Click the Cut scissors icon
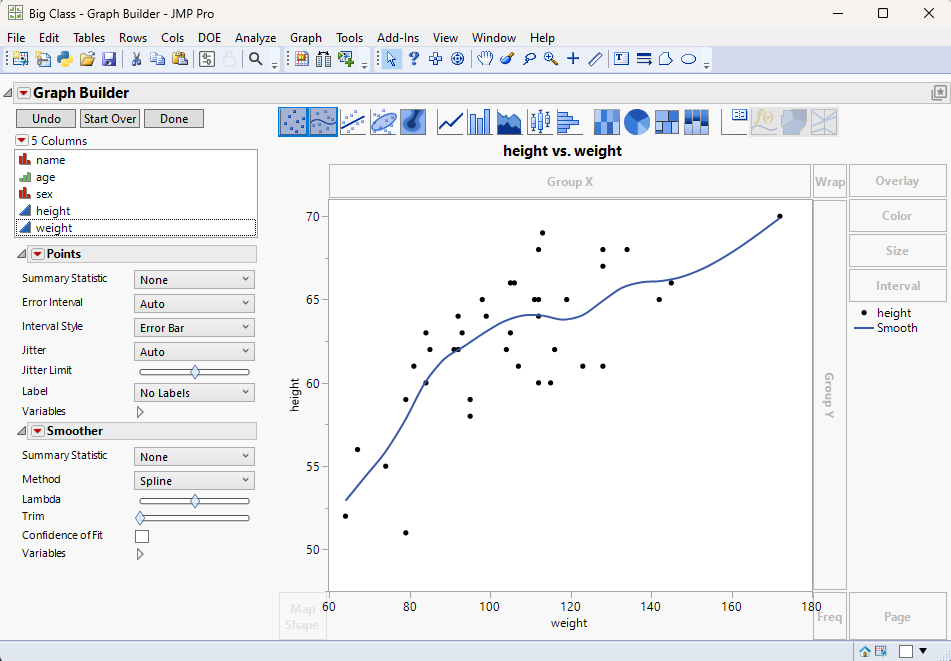This screenshot has width=951, height=661. pos(136,59)
